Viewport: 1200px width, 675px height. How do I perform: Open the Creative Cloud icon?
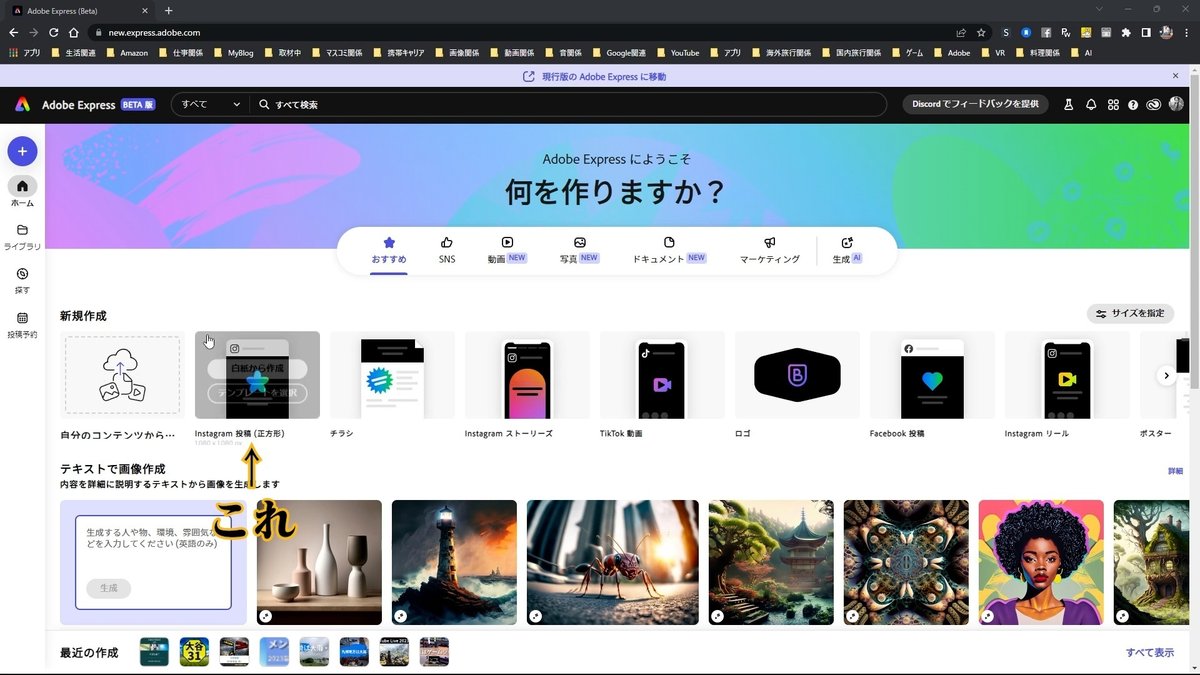(x=1154, y=104)
